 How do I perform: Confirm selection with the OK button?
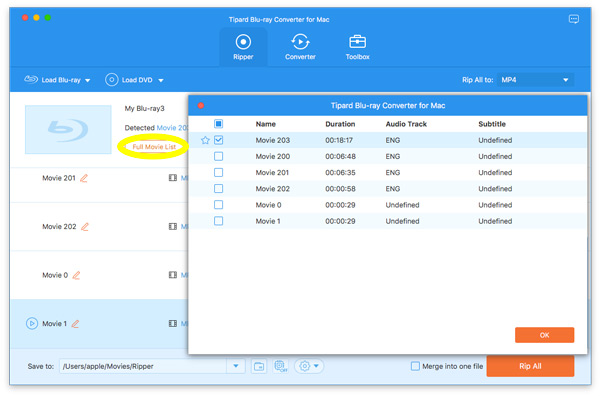coord(544,335)
